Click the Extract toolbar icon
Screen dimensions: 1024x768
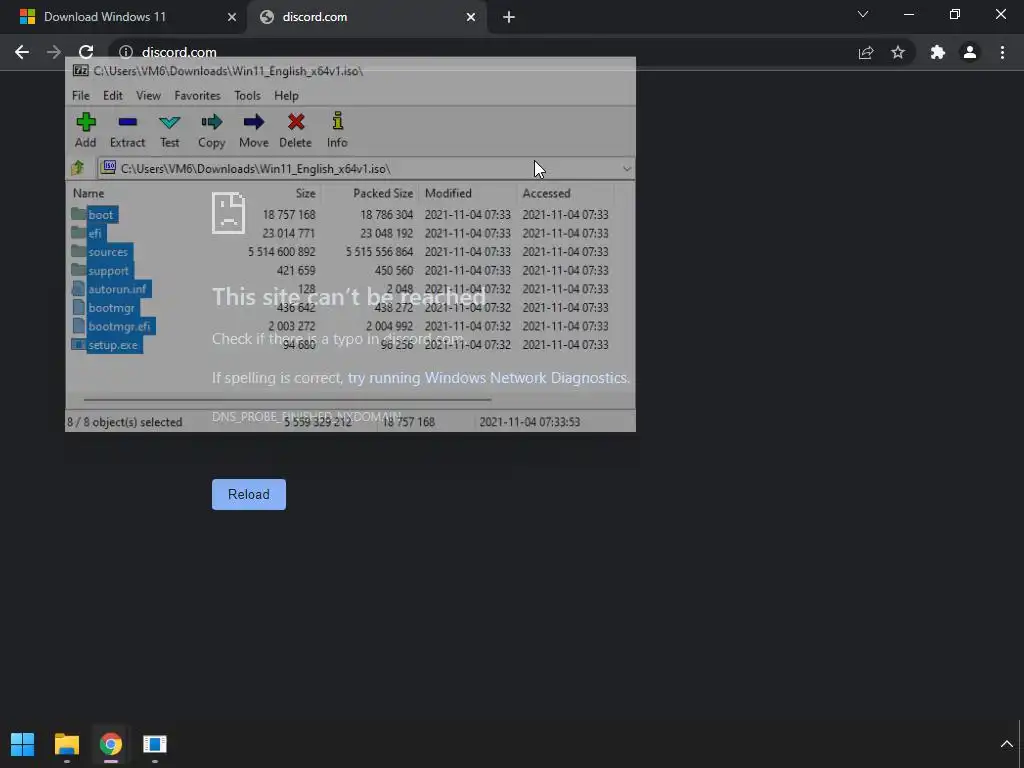point(127,130)
